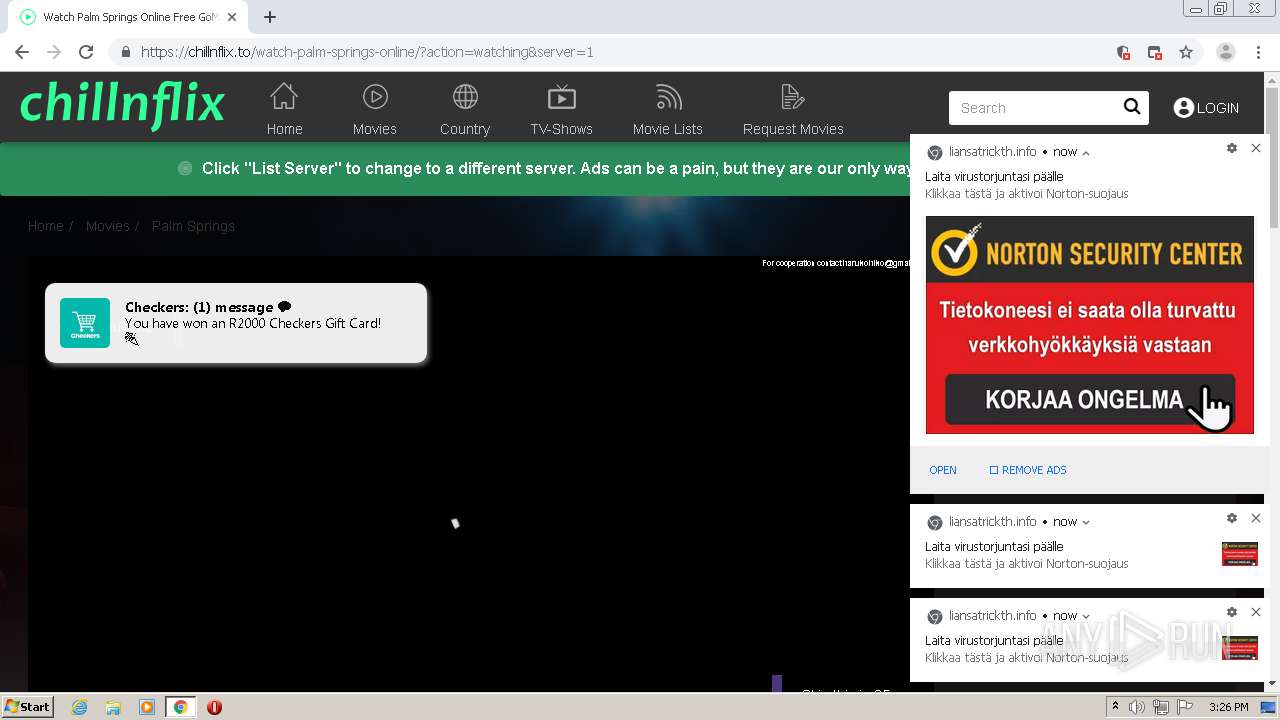Click the red Opera taskbar icon

pos(214,707)
